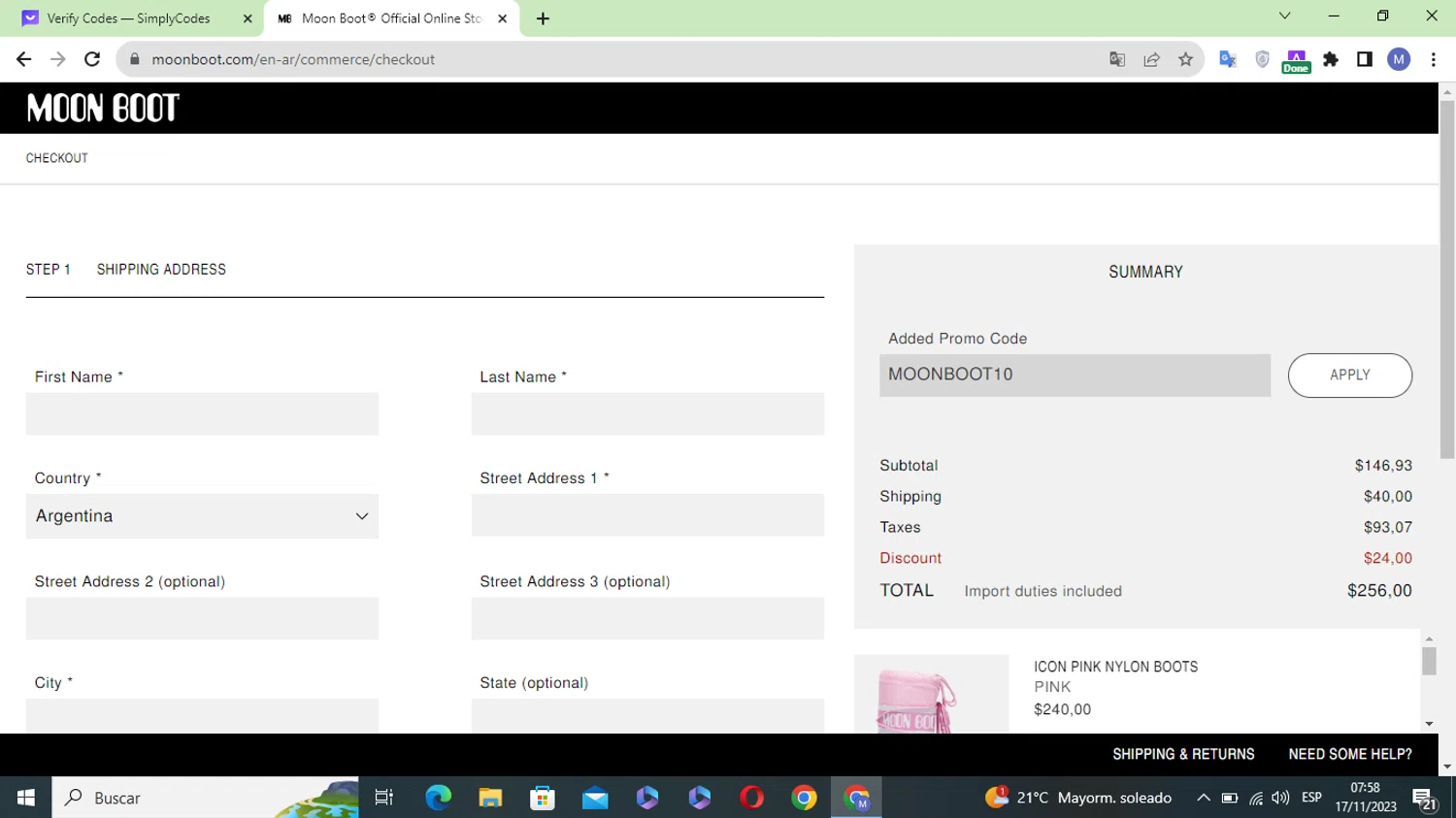This screenshot has height=818, width=1456.
Task: Open the Country dropdown showing Argentina
Action: click(x=202, y=516)
